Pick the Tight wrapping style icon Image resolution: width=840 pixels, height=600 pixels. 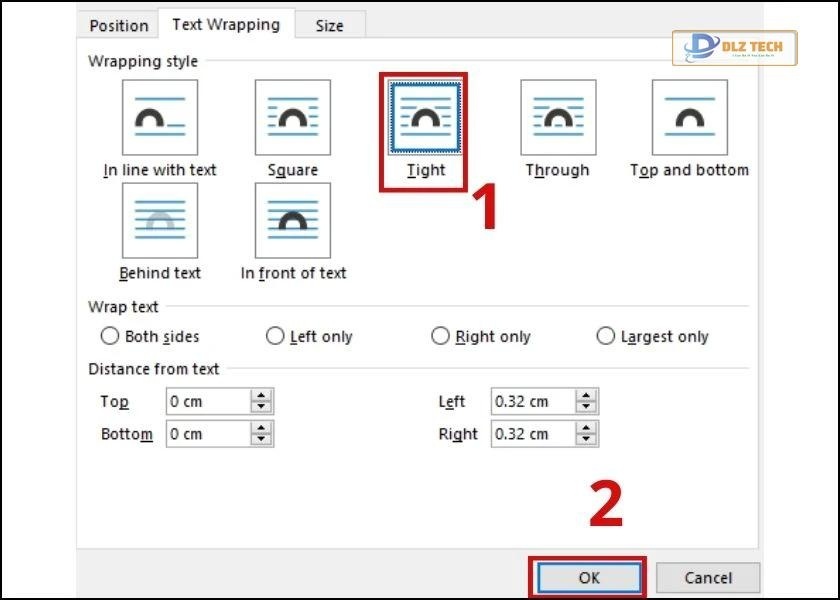[x=425, y=118]
